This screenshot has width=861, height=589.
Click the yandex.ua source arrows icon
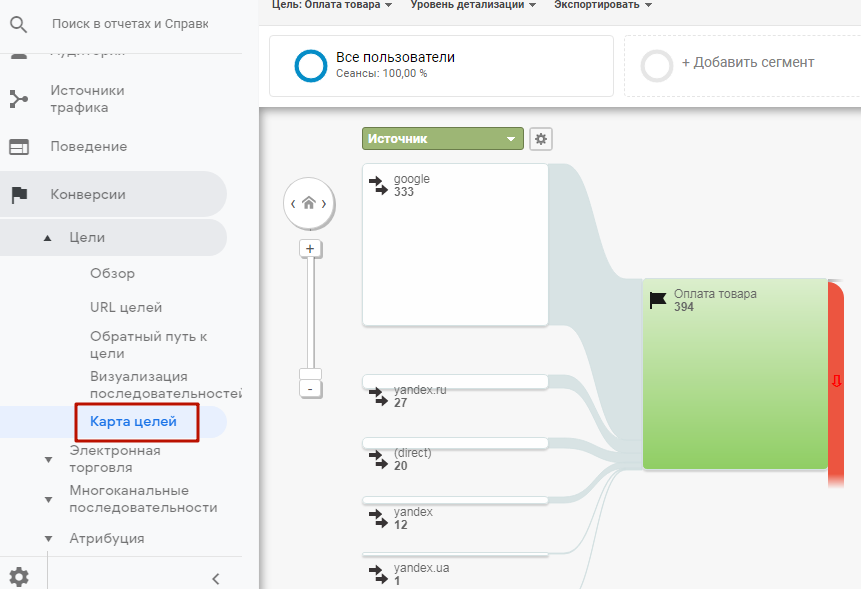tap(378, 574)
